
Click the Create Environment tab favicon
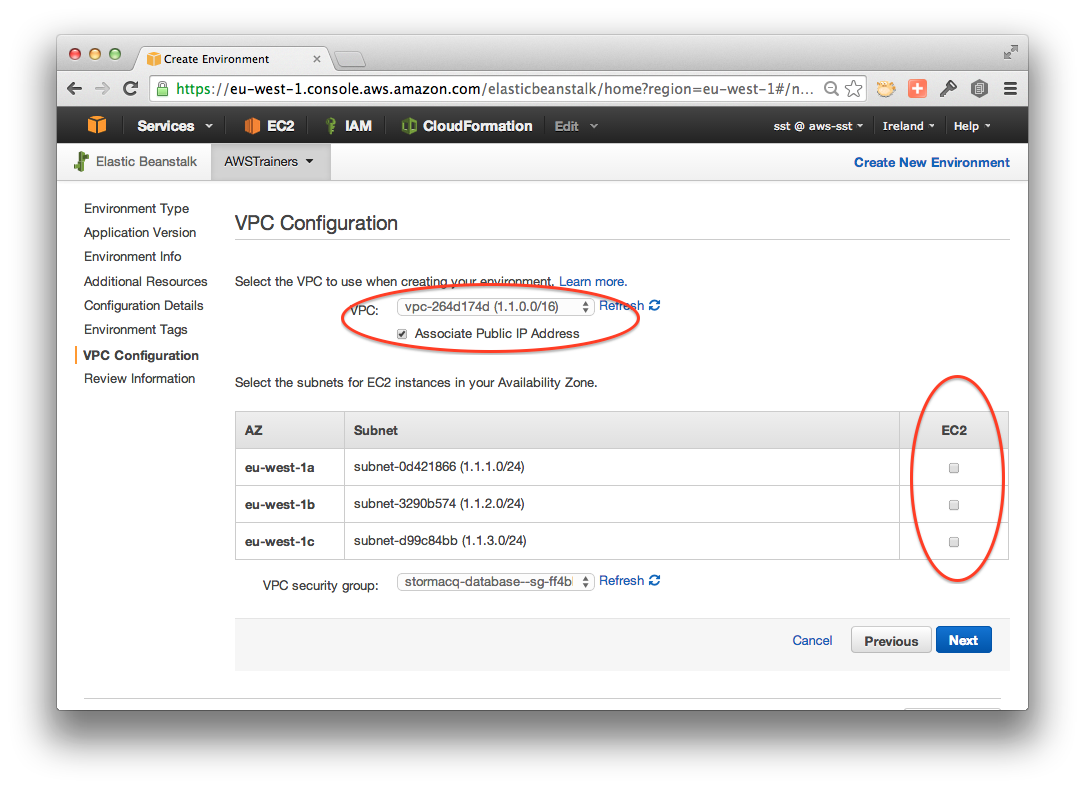point(154,60)
